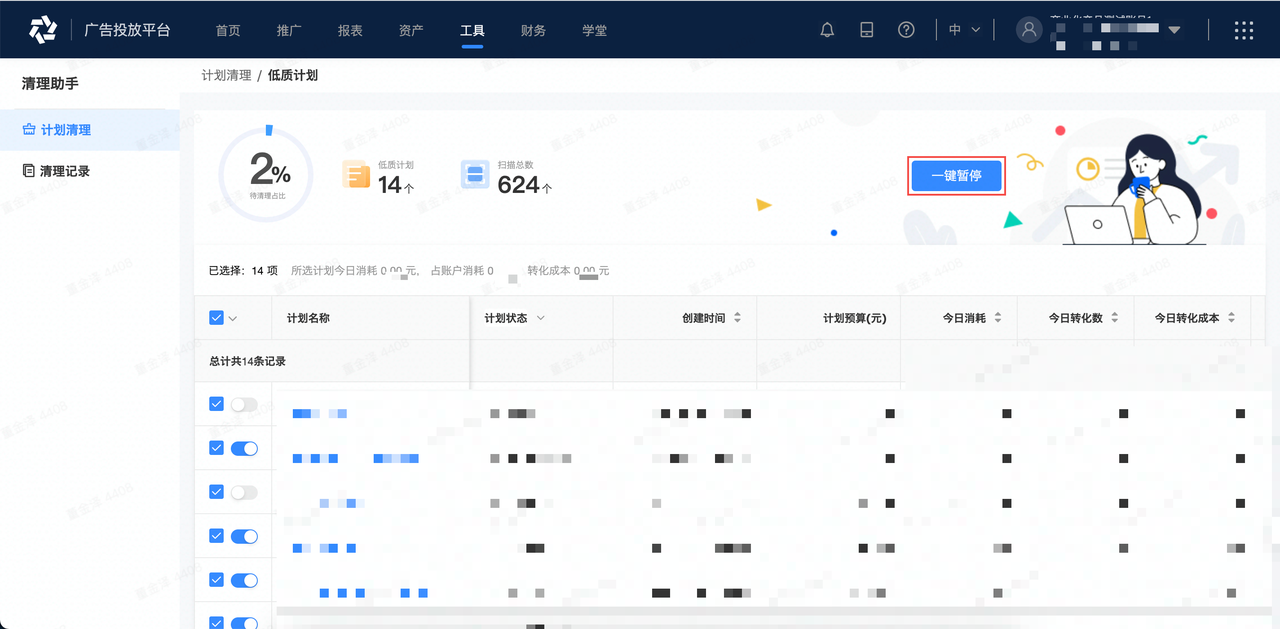Switch to the 报表 menu tab
Screen dimensions: 1280x629
349,30
